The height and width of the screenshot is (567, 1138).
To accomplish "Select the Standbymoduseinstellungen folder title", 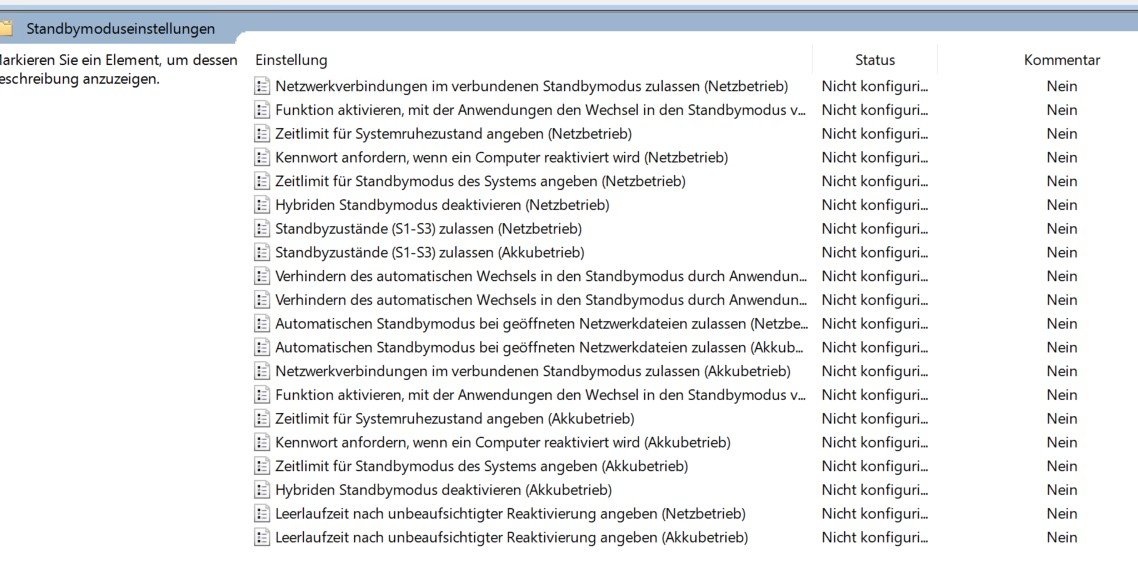I will pos(120,29).
